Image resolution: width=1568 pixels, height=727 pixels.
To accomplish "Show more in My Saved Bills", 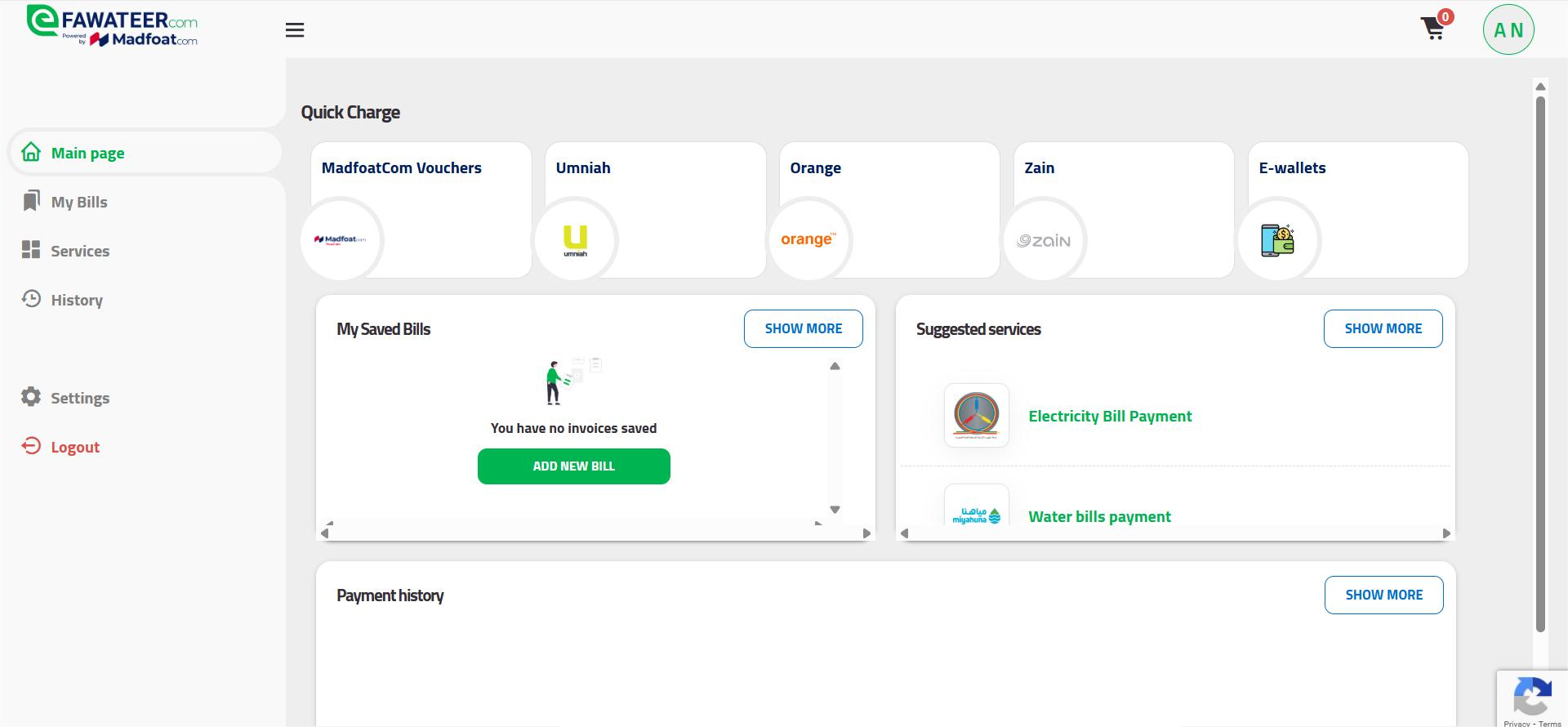I will pyautogui.click(x=803, y=328).
